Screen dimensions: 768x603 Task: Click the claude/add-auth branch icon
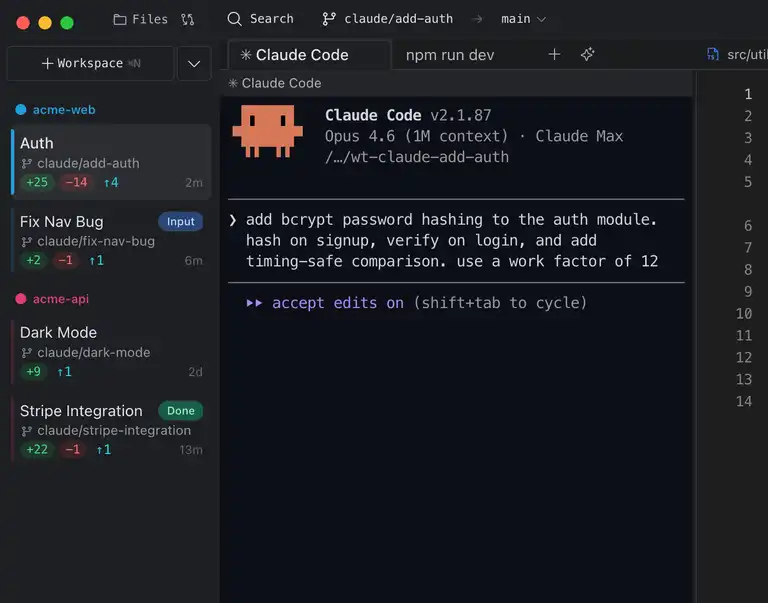(x=329, y=19)
